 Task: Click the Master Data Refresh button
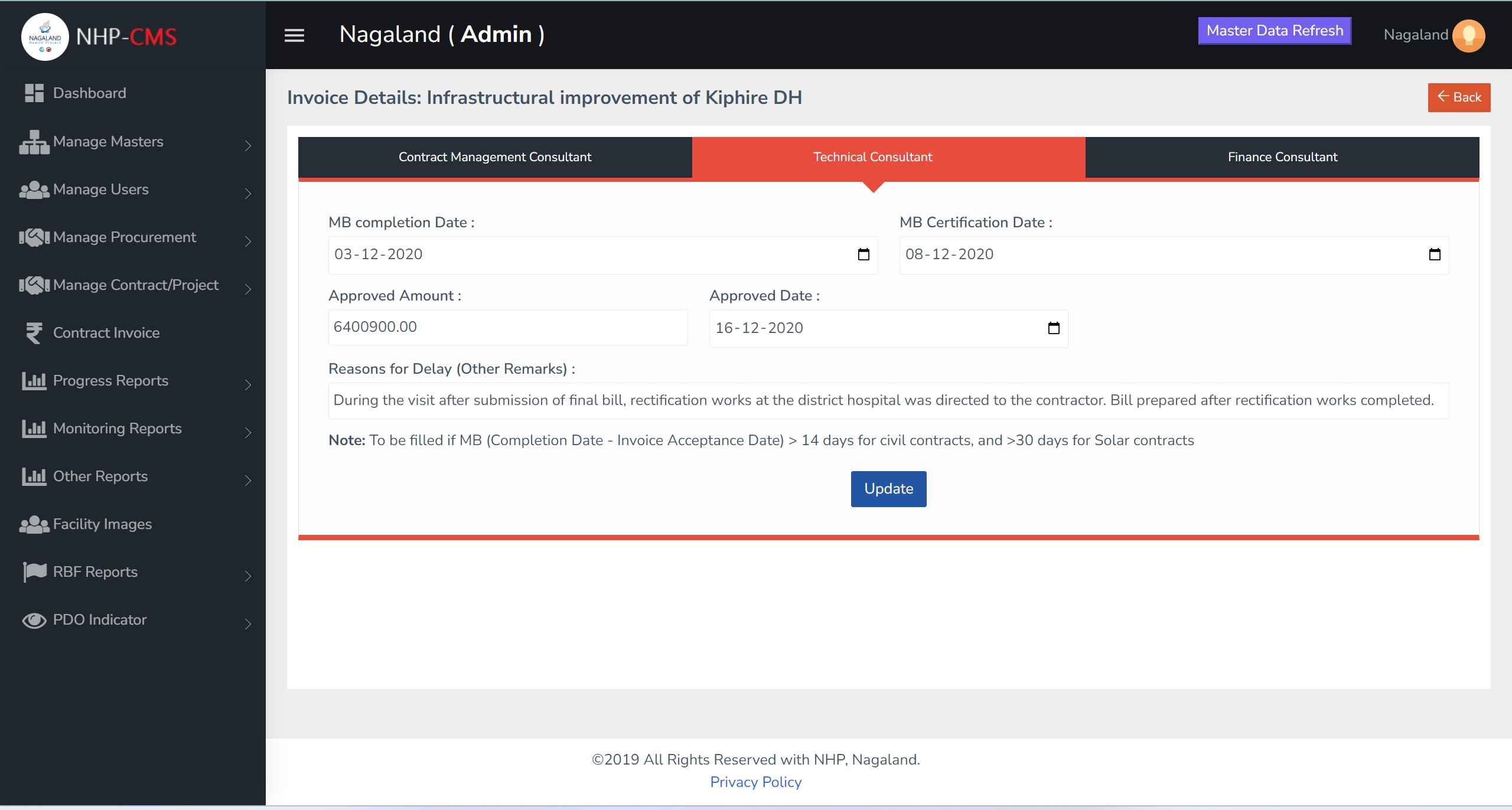[x=1275, y=31]
